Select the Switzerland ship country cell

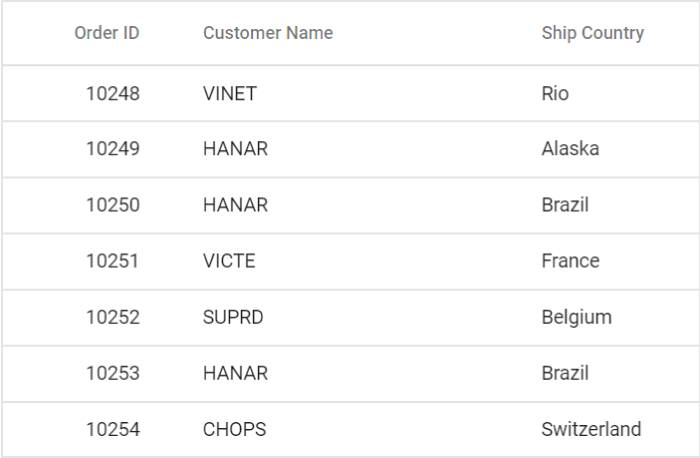pyautogui.click(x=591, y=429)
